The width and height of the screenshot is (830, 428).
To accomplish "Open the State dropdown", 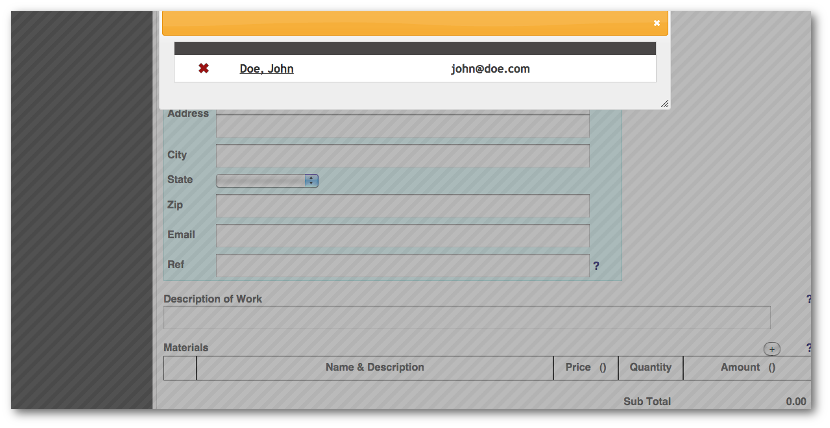I will click(267, 181).
